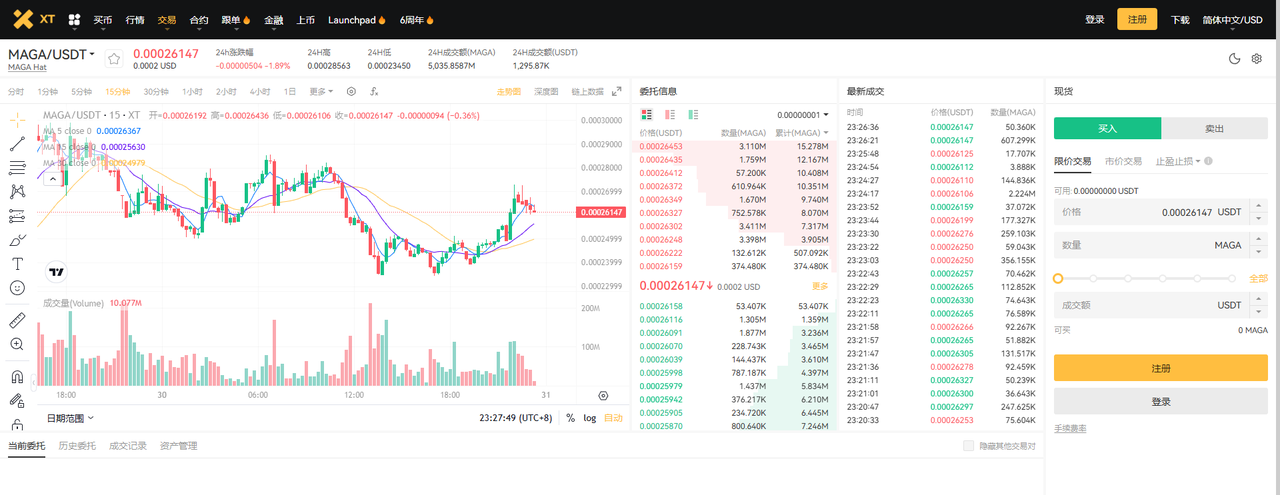Click the yellow 注册 button in header
1280x495 pixels.
pyautogui.click(x=1137, y=19)
